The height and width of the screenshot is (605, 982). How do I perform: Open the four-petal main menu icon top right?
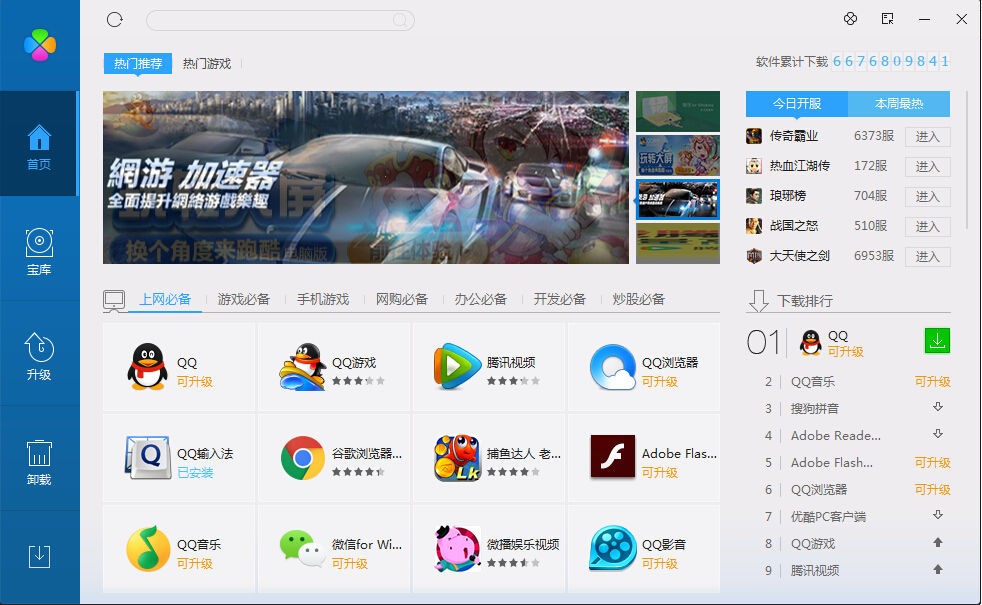pyautogui.click(x=851, y=19)
